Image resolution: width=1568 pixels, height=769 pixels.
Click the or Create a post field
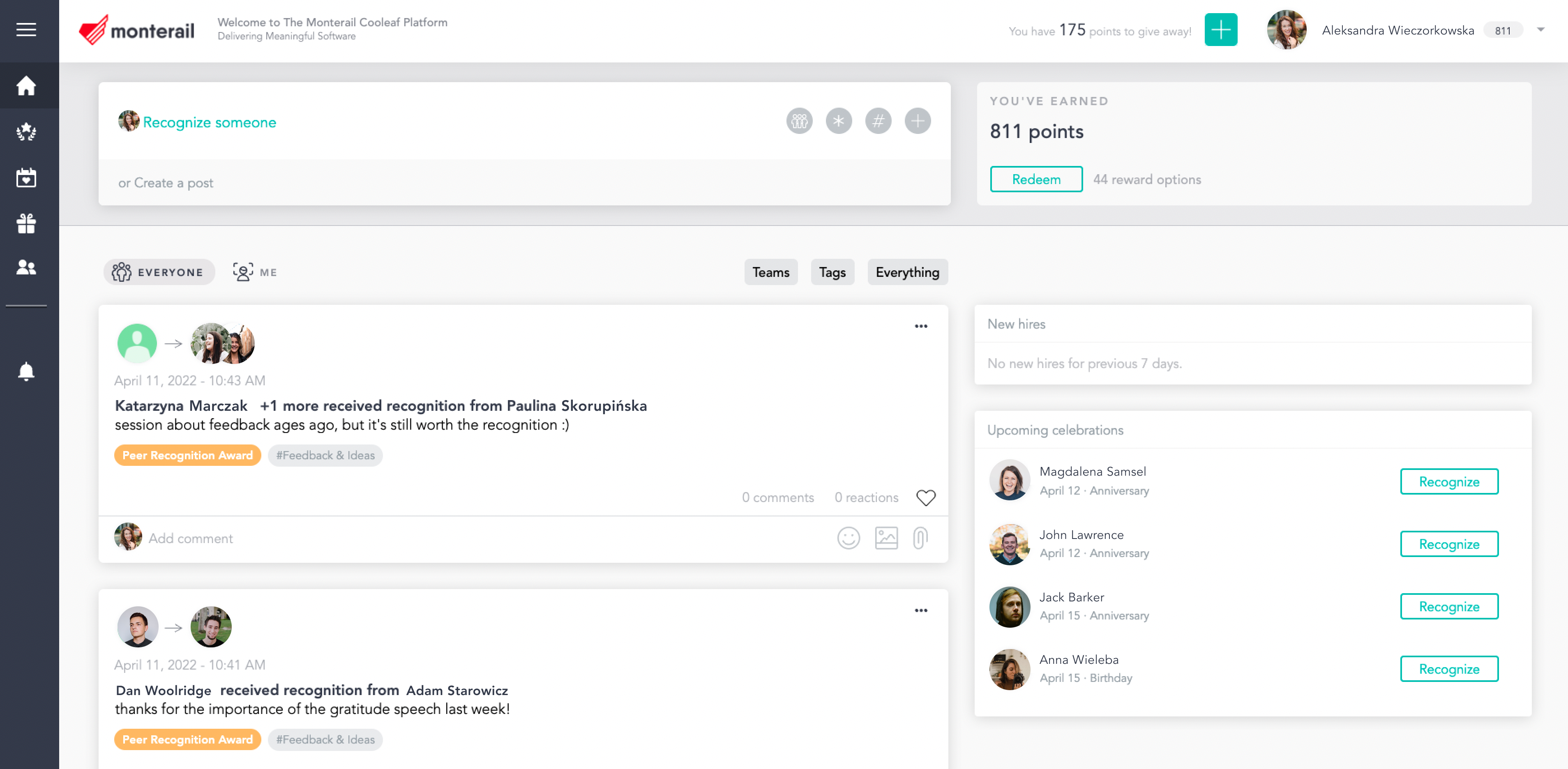(524, 183)
